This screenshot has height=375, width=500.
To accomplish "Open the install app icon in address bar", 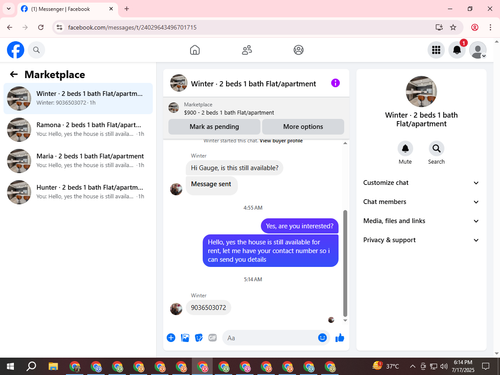I will pos(439,27).
